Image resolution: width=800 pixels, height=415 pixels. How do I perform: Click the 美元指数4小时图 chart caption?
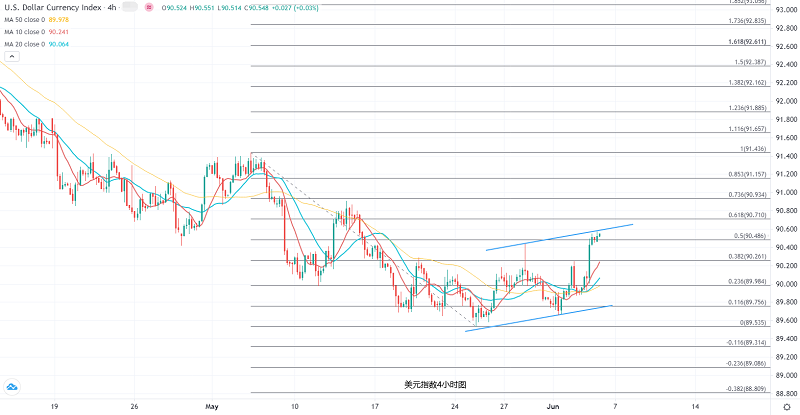click(x=435, y=384)
